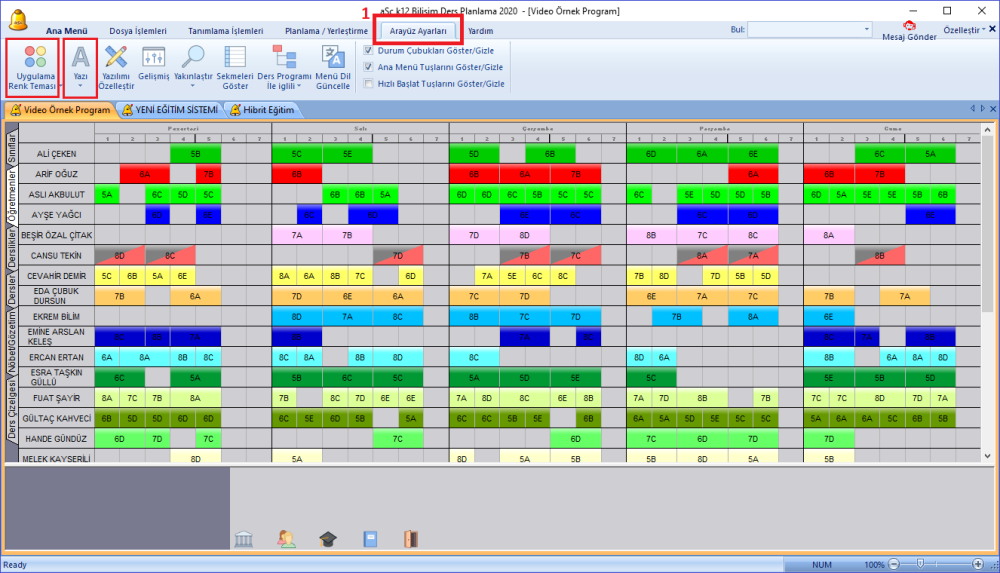Open Gelişmiş advanced settings
The image size is (1000, 573).
click(154, 64)
